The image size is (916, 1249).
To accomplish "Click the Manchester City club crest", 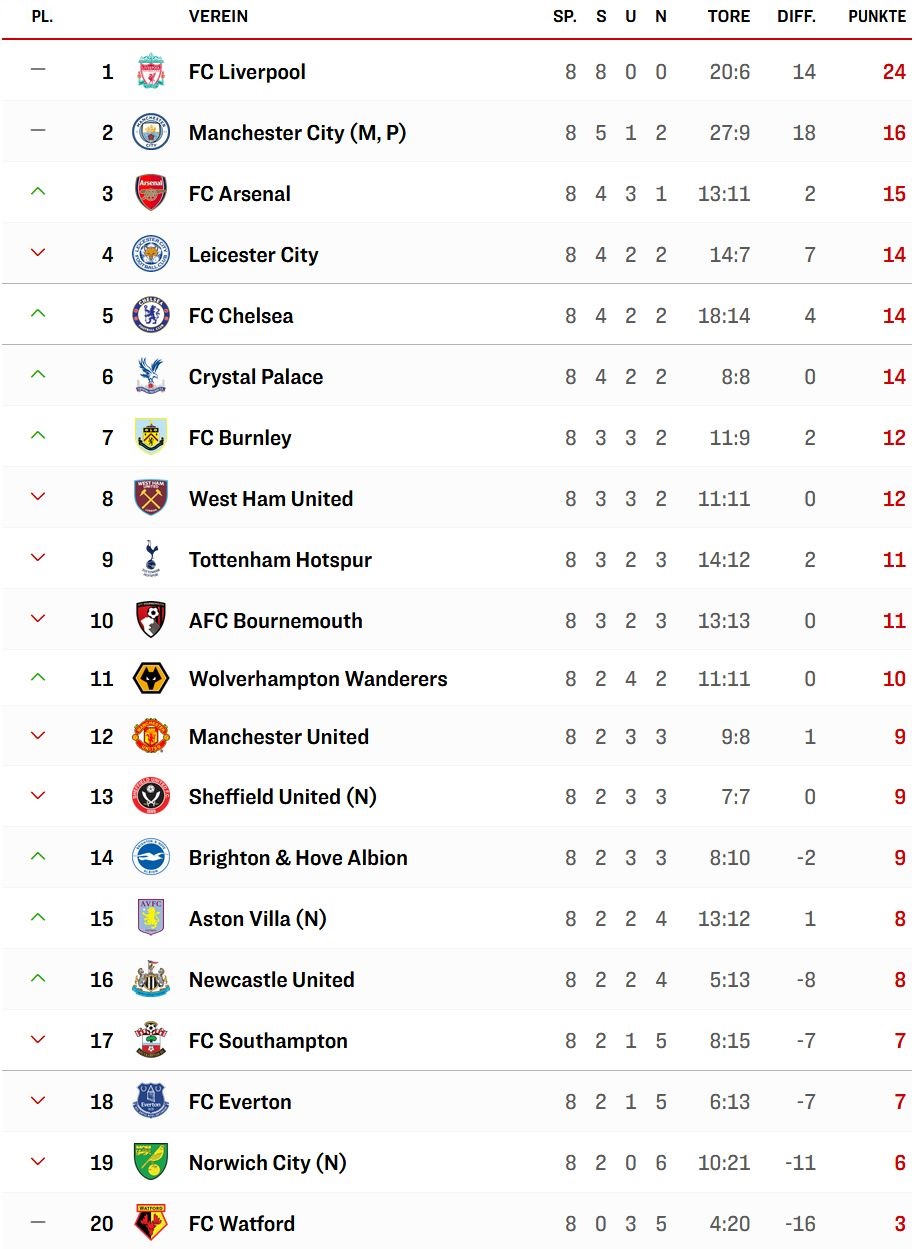I will coord(151,132).
